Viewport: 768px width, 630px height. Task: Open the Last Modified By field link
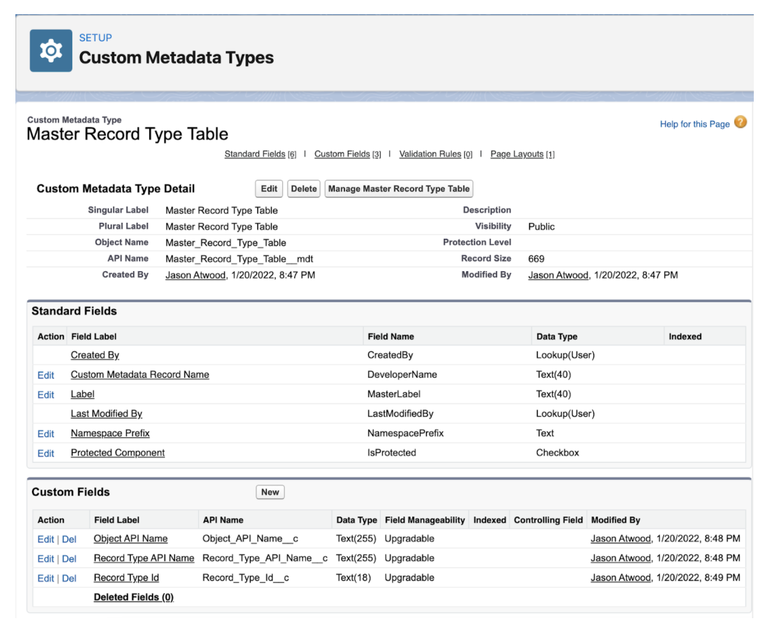tap(106, 413)
